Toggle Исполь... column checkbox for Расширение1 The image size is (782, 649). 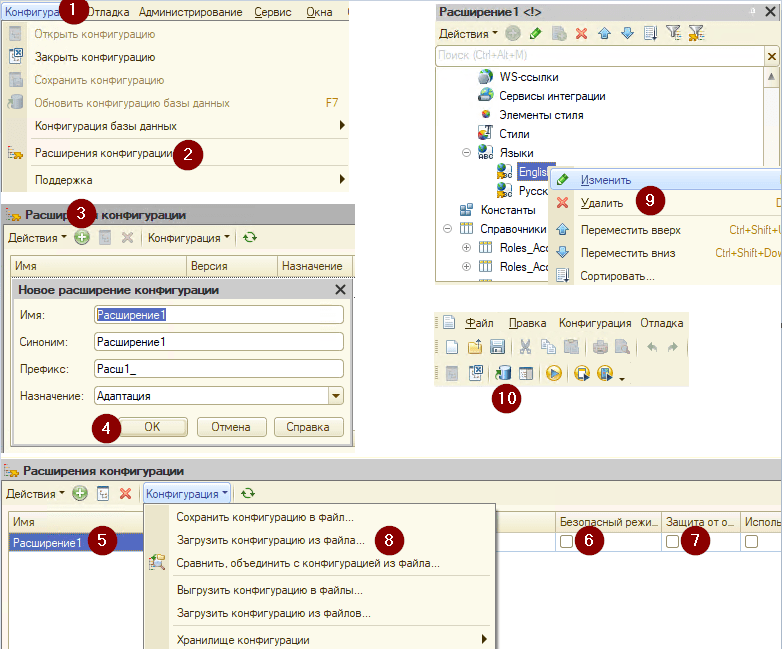pyautogui.click(x=751, y=541)
